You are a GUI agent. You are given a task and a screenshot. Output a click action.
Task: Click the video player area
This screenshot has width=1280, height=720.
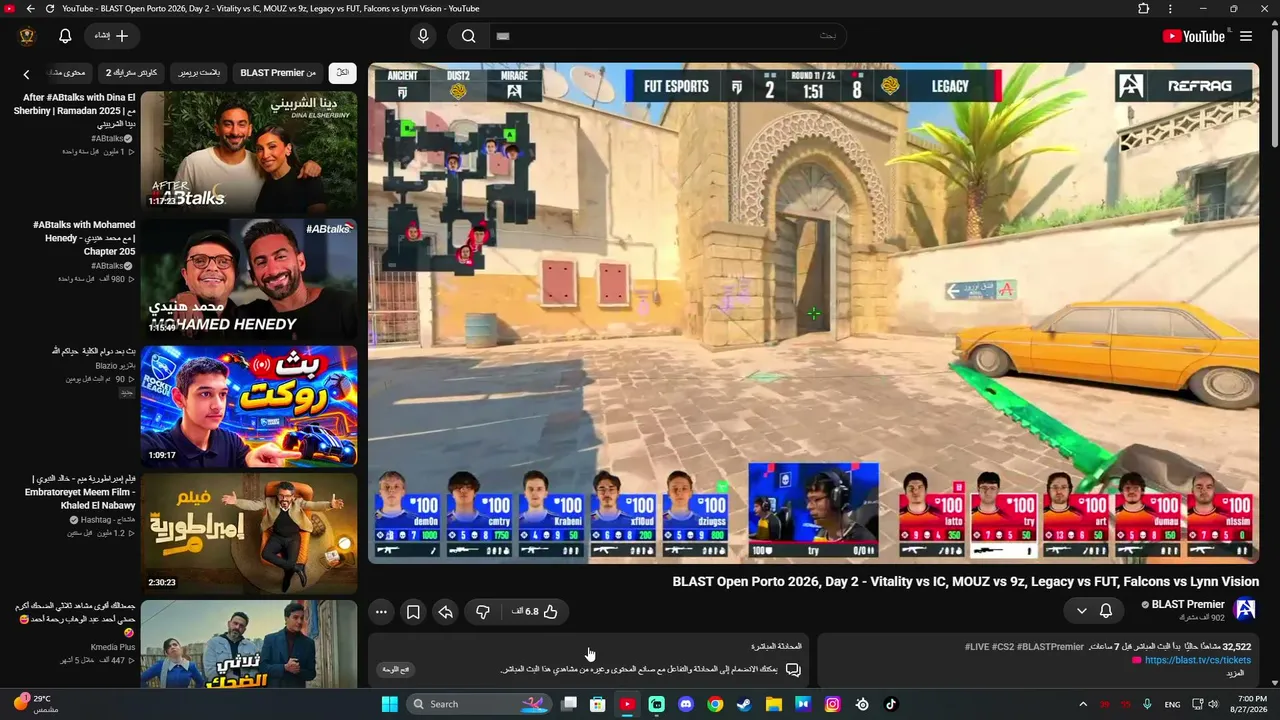click(813, 313)
